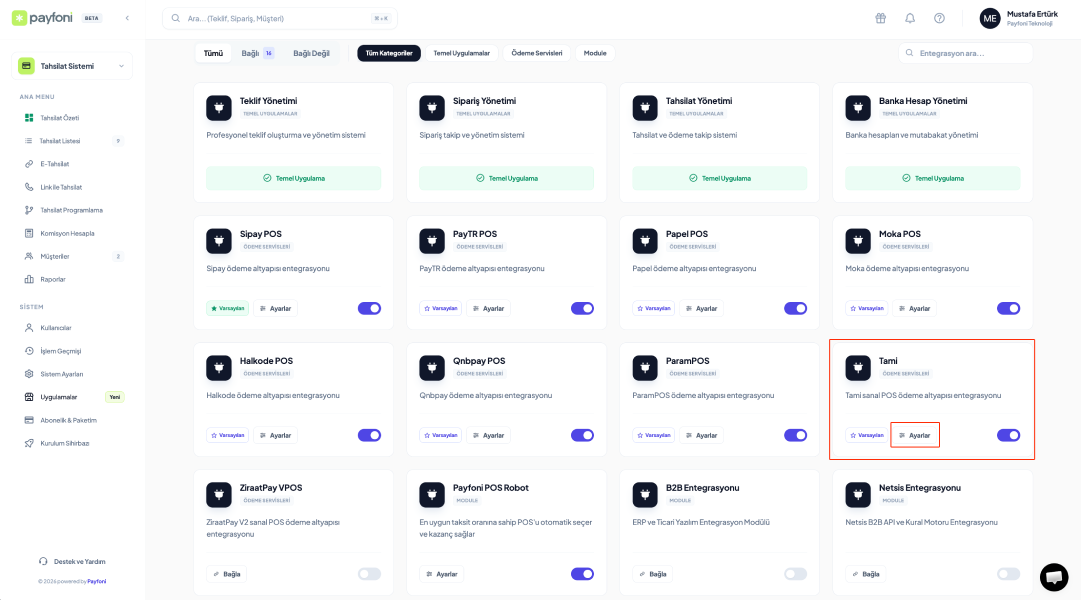This screenshot has height=600, width=1081.
Task: Click the help question mark icon
Action: pyautogui.click(x=939, y=18)
